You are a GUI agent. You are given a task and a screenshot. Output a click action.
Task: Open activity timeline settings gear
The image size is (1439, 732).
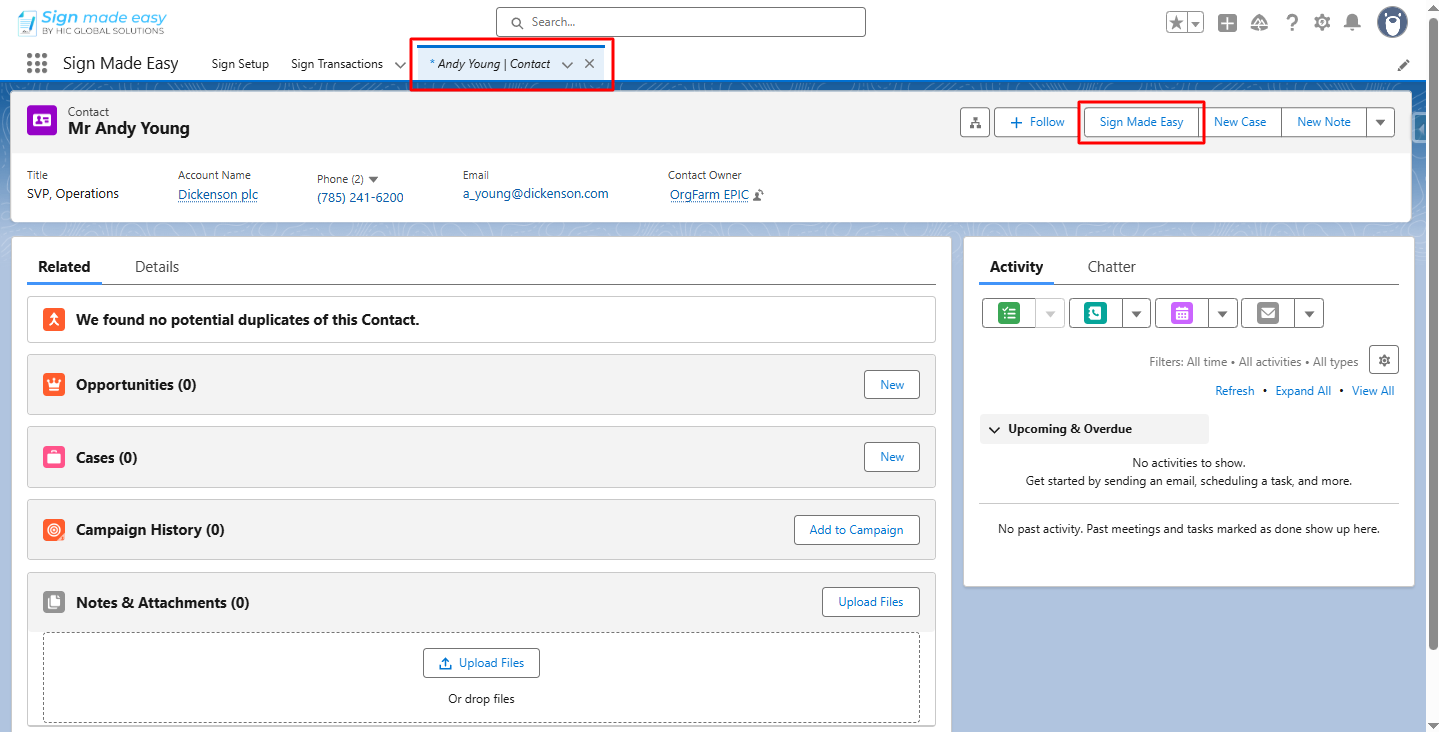[x=1384, y=360]
